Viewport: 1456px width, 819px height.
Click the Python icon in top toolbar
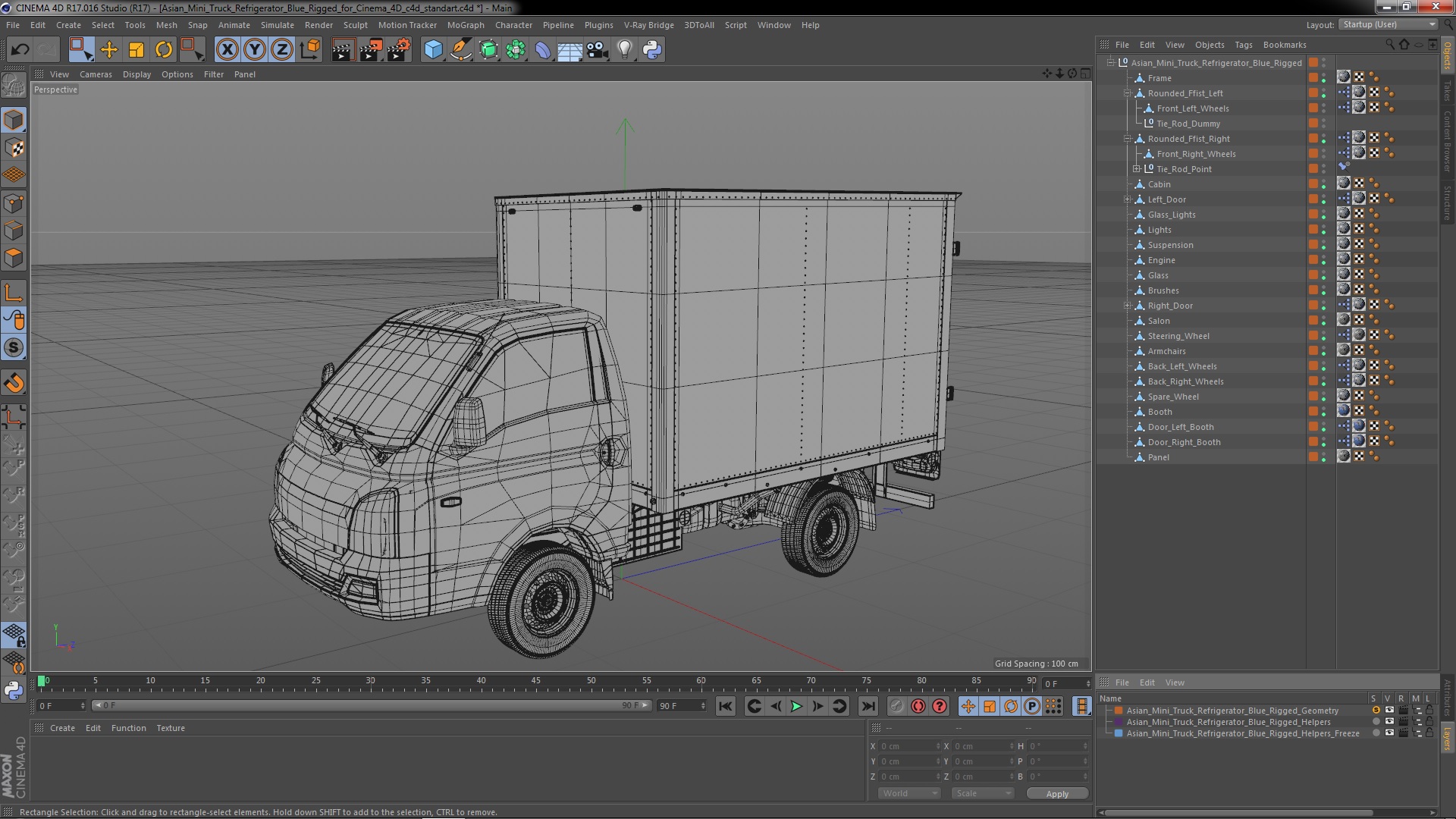click(652, 50)
